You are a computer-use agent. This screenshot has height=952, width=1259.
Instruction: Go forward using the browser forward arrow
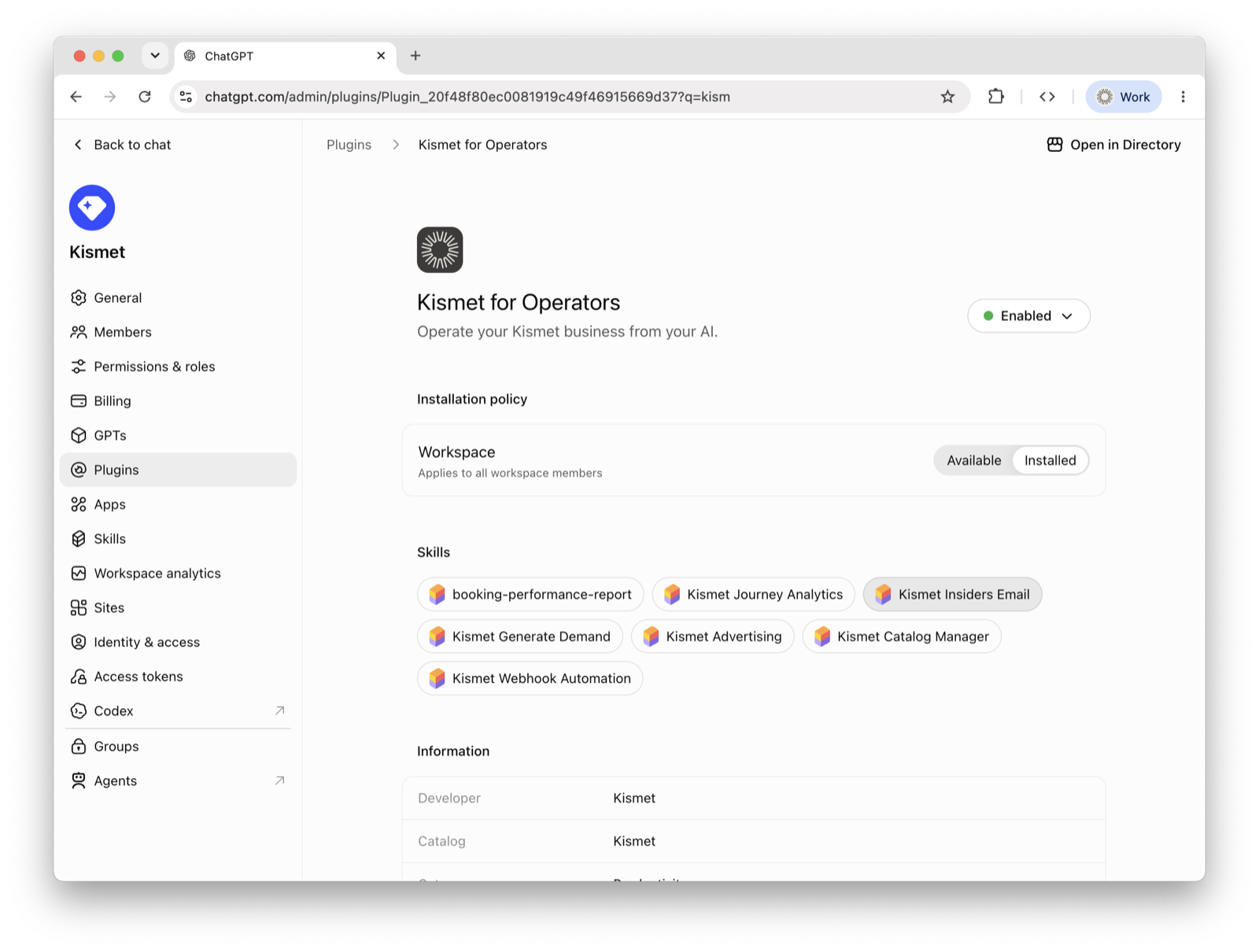point(110,97)
